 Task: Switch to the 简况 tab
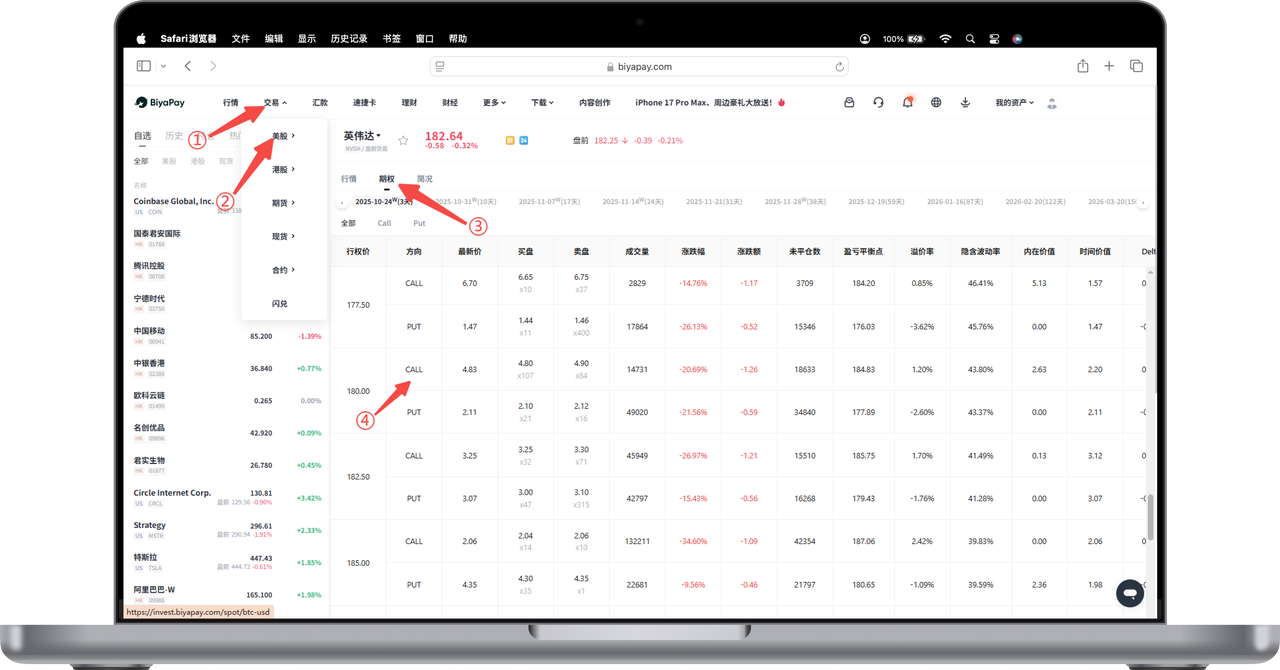coord(425,179)
